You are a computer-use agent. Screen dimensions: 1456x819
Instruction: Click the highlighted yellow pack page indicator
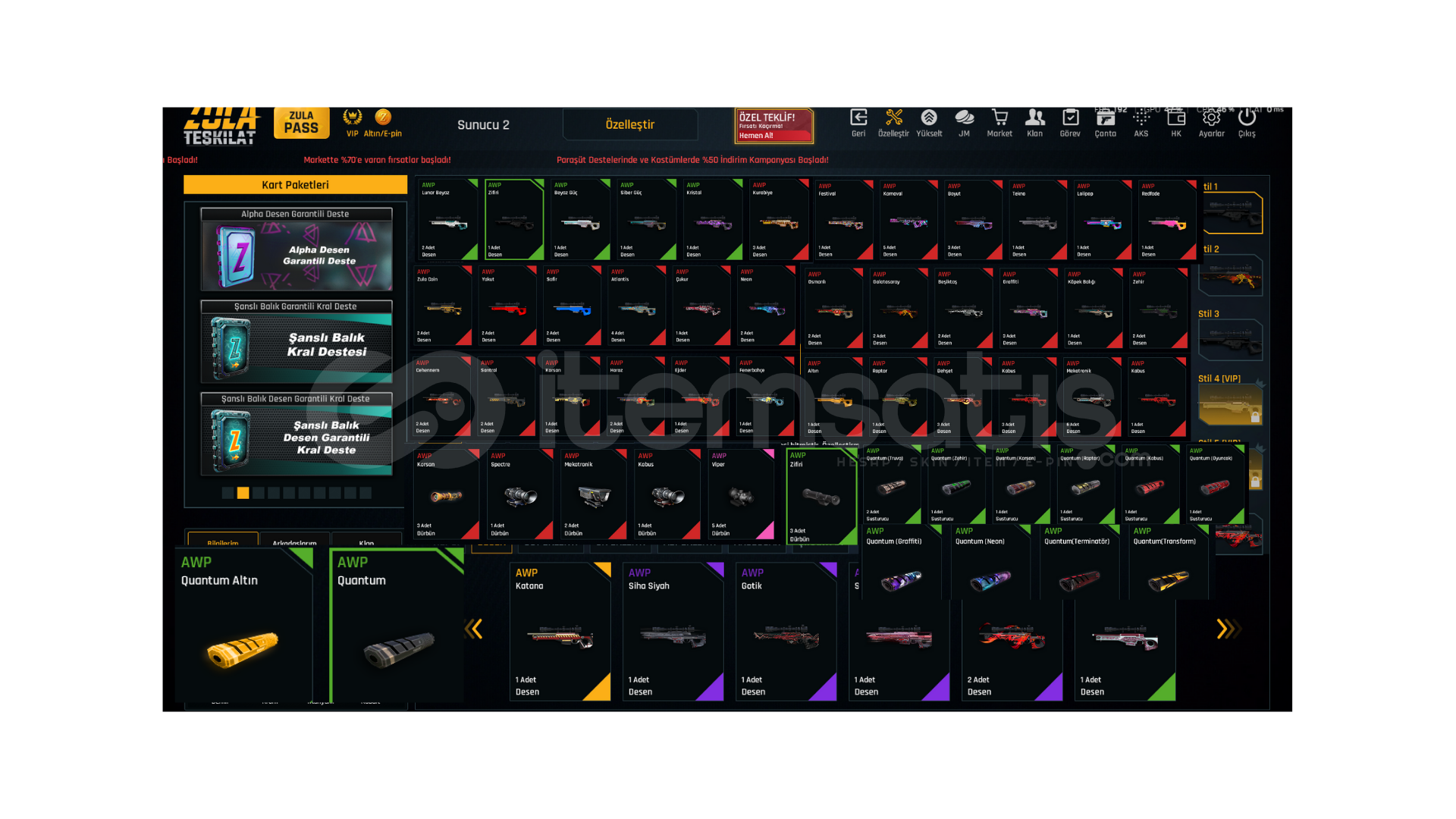(x=243, y=493)
